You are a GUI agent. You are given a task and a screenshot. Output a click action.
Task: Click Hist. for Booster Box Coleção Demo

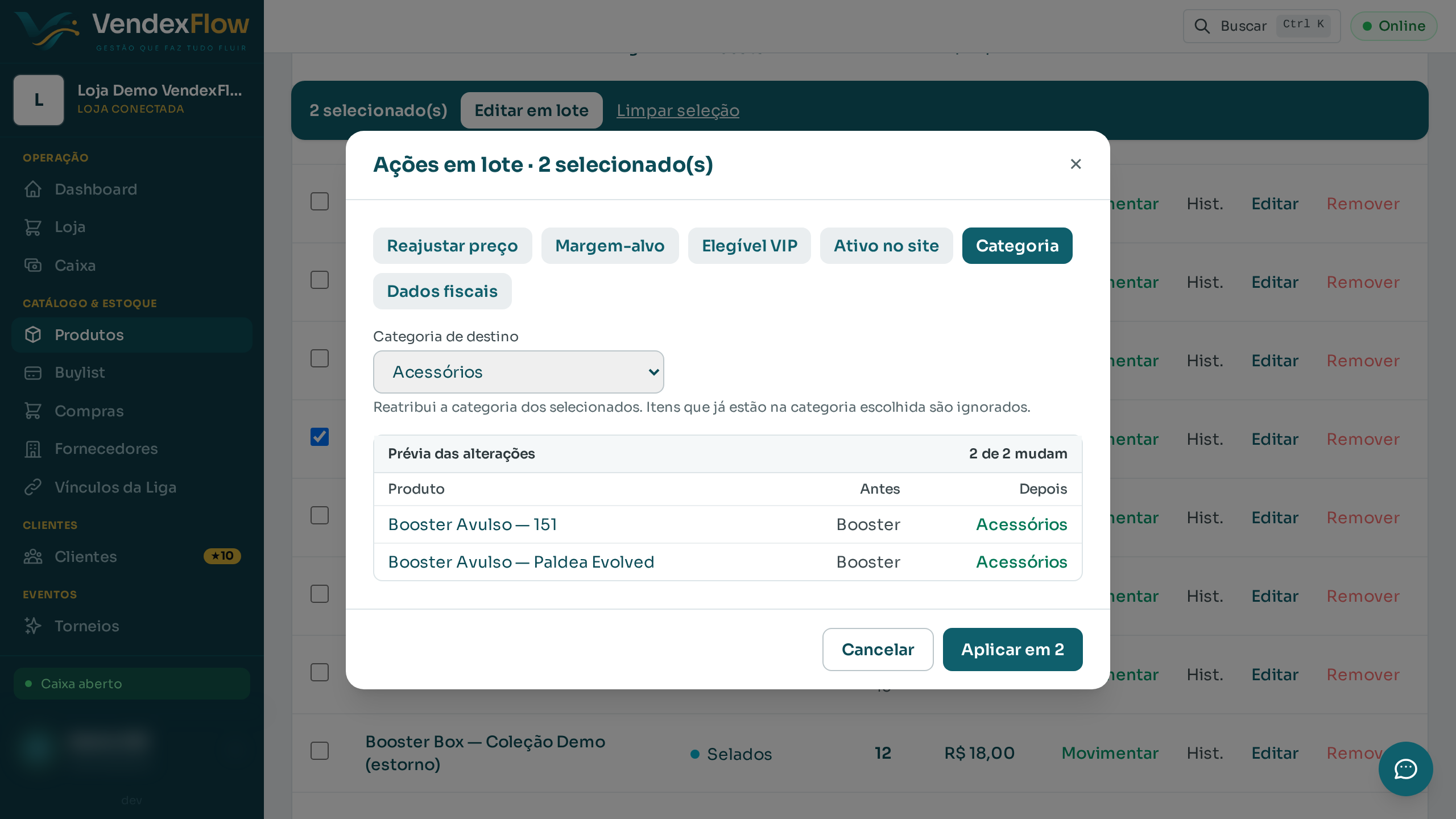1205,753
